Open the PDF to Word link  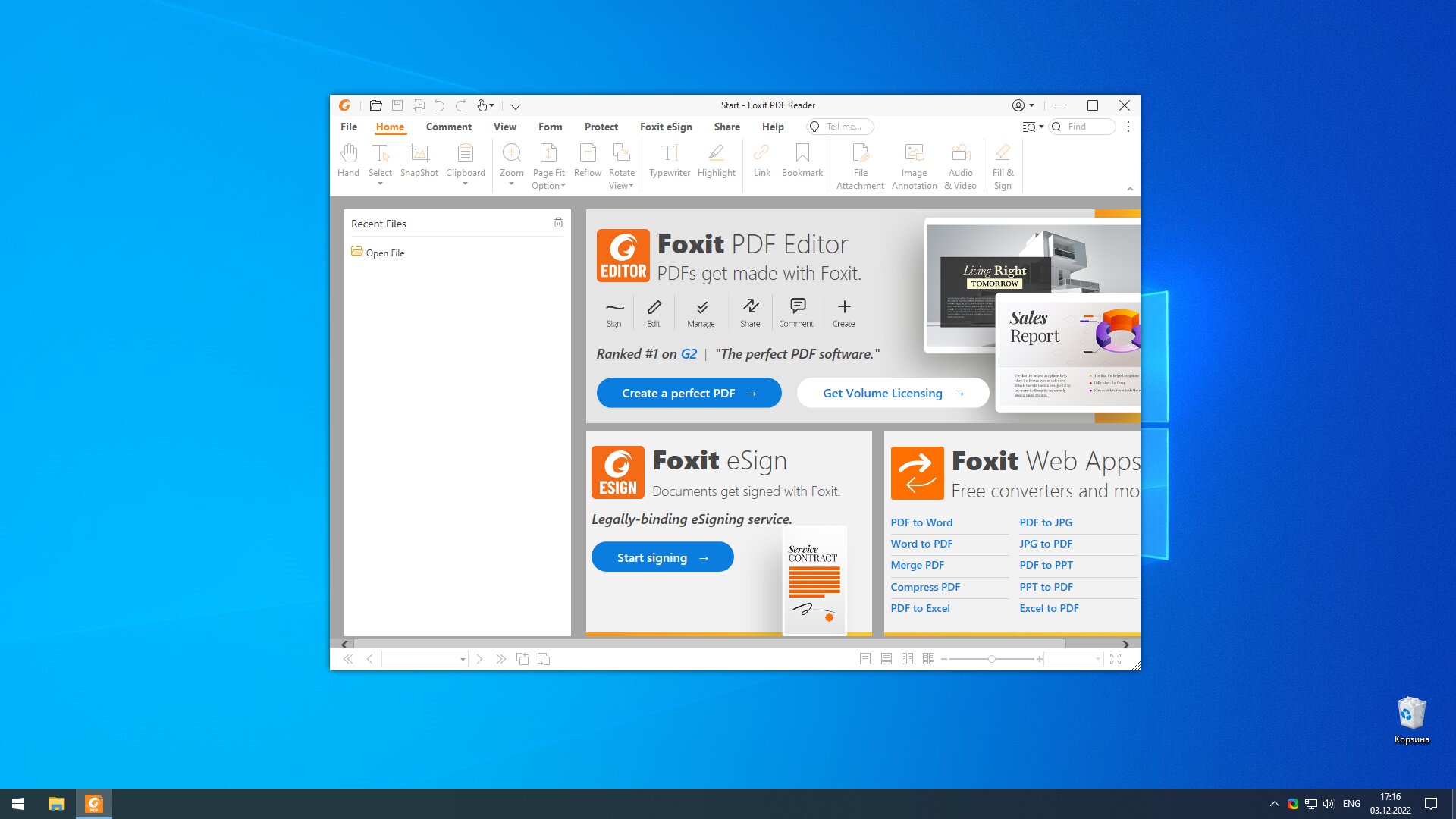point(921,522)
